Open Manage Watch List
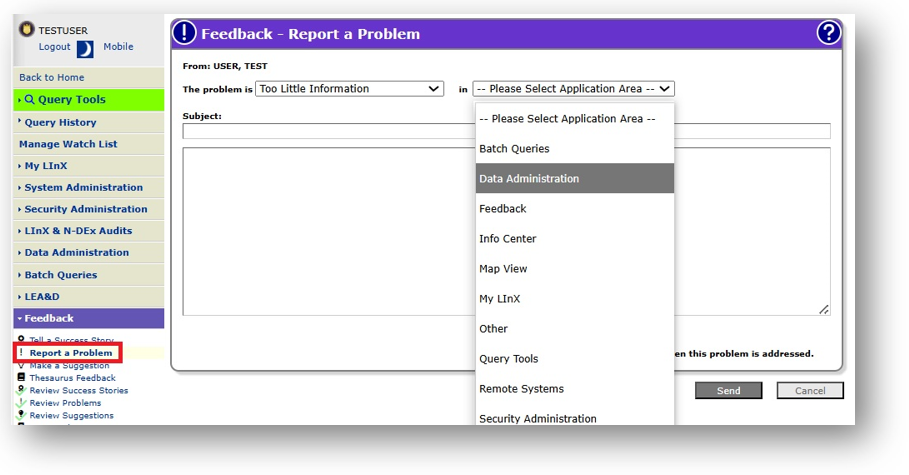909x475 pixels. [89, 144]
